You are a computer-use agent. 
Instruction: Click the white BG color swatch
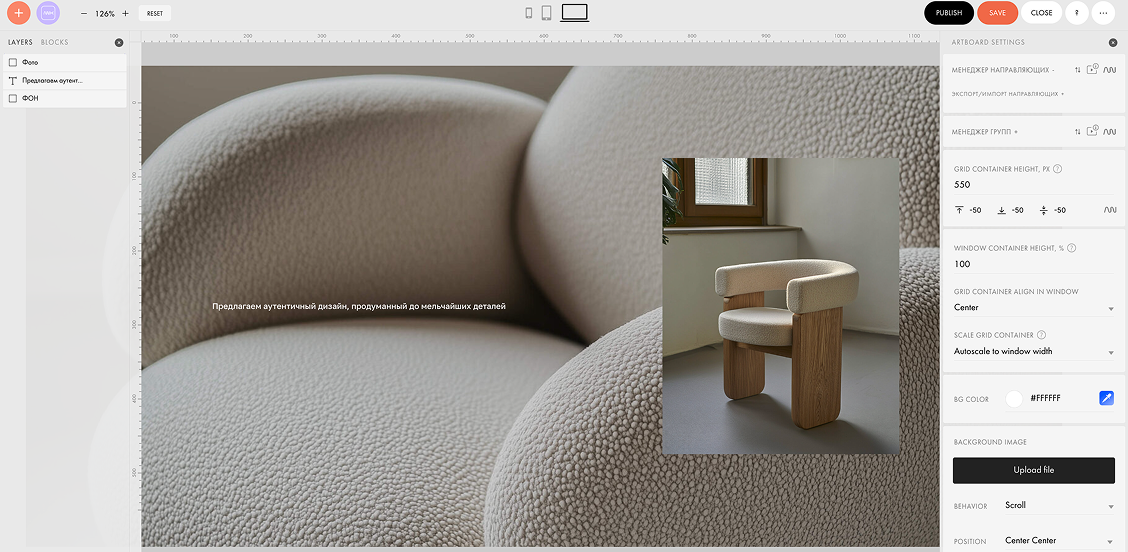click(x=1014, y=398)
